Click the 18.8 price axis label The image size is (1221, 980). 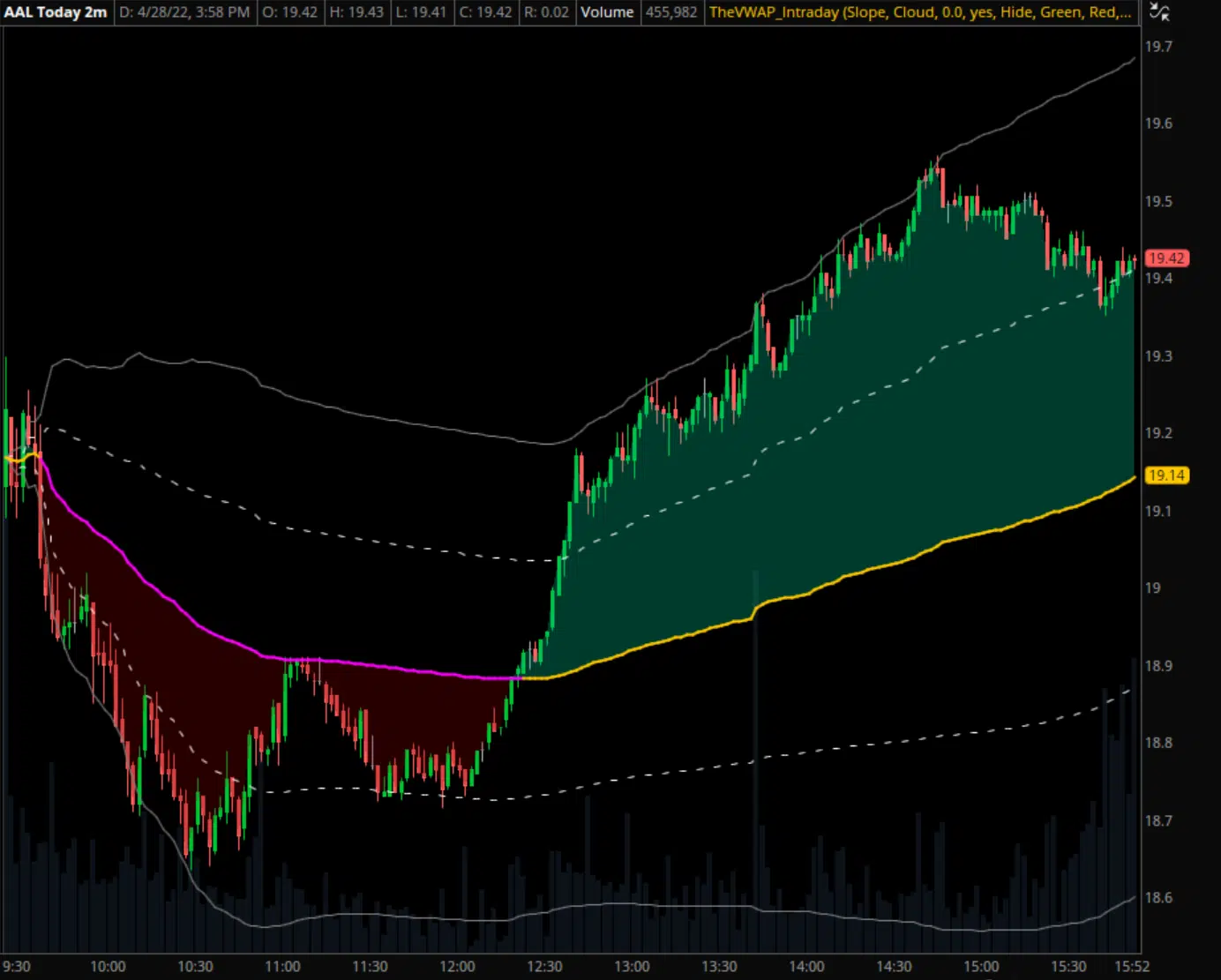click(x=1158, y=743)
